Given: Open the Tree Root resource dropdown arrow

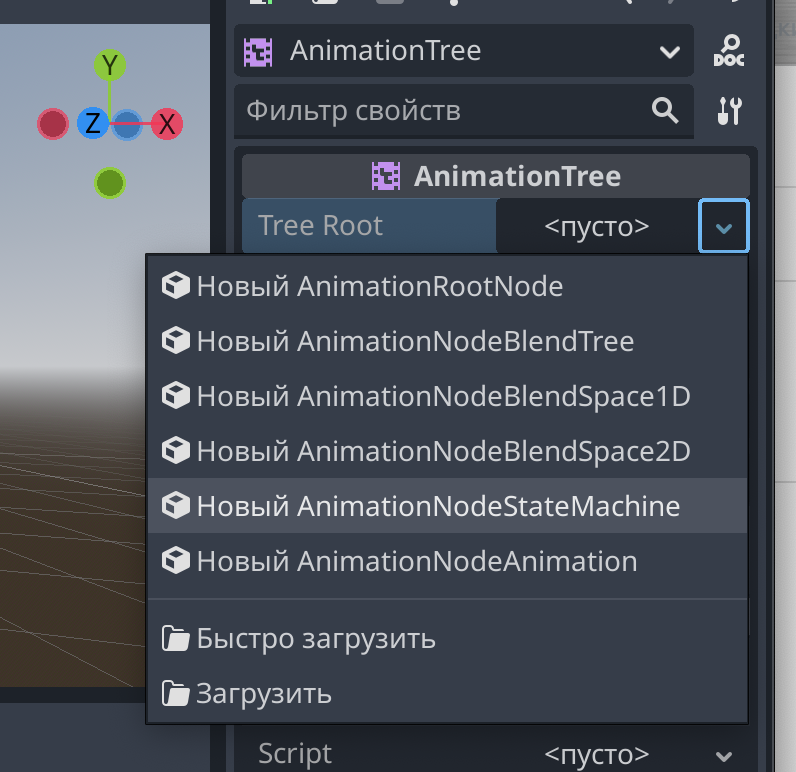Looking at the screenshot, I should coord(723,226).
